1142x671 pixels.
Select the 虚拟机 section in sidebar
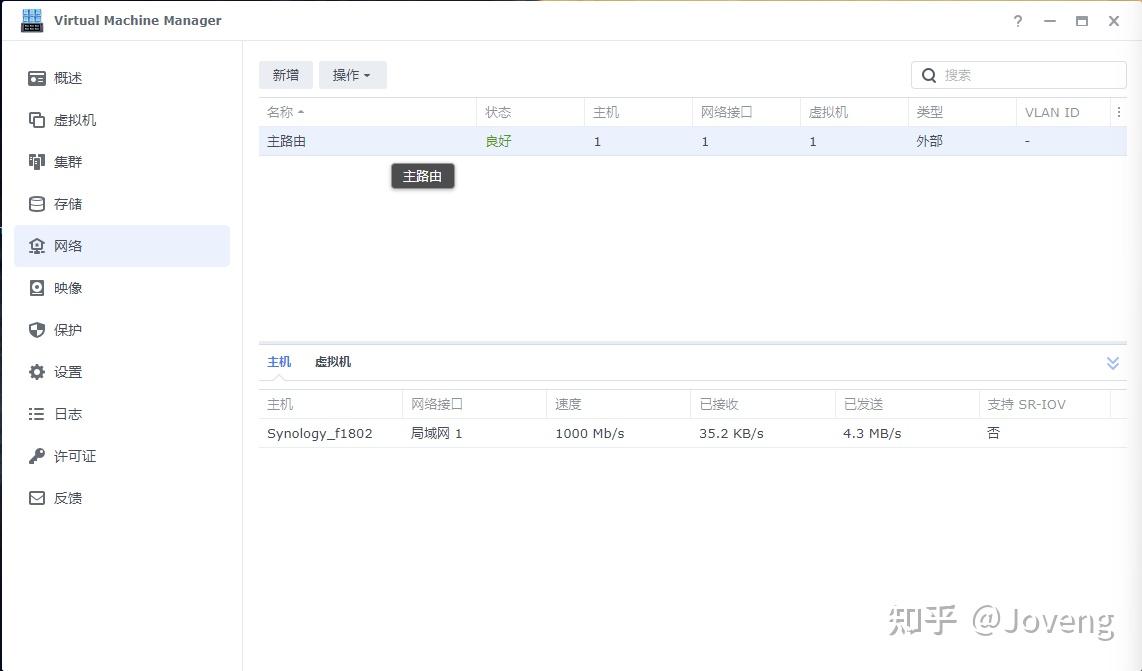point(72,120)
